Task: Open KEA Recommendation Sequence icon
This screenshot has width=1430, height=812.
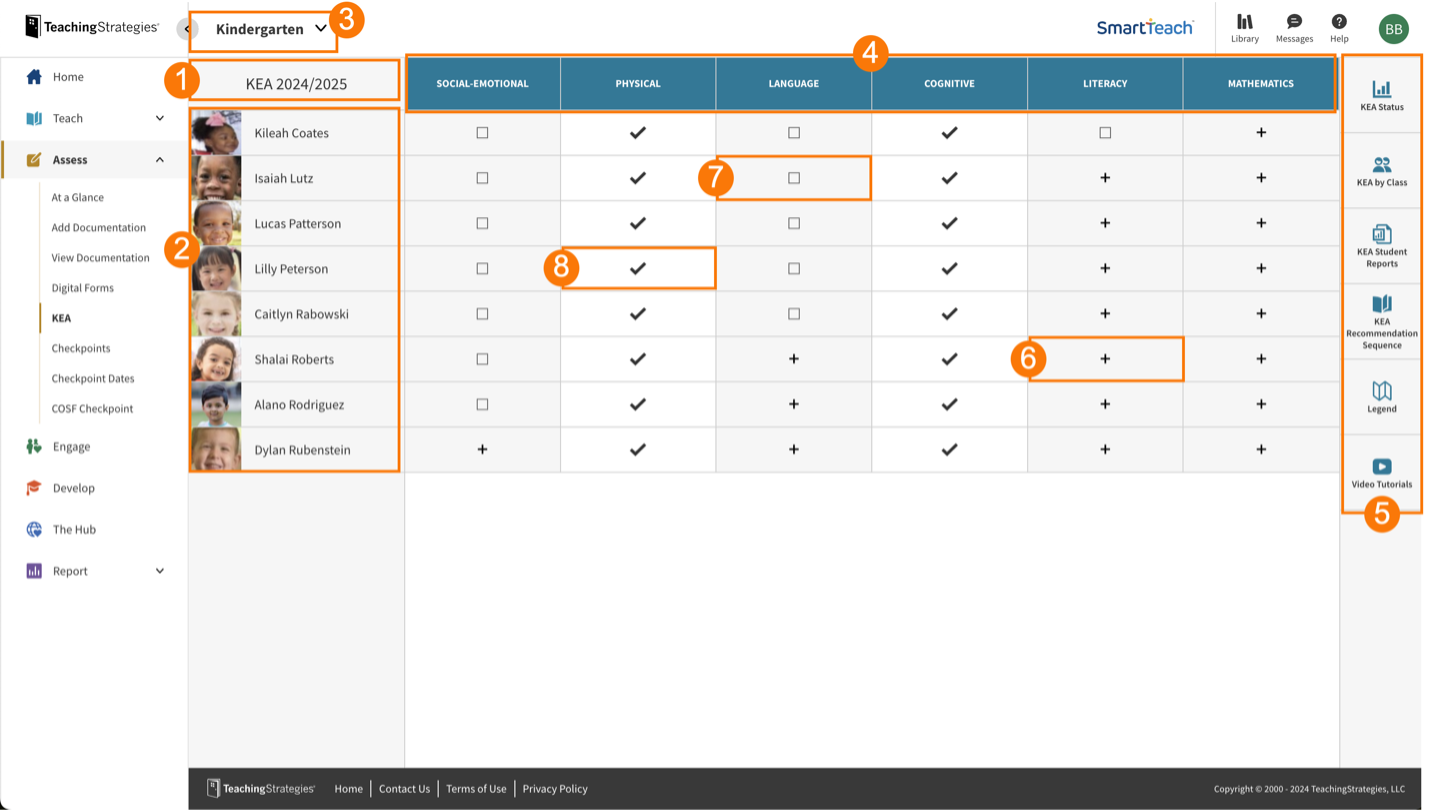Action: point(1381,305)
